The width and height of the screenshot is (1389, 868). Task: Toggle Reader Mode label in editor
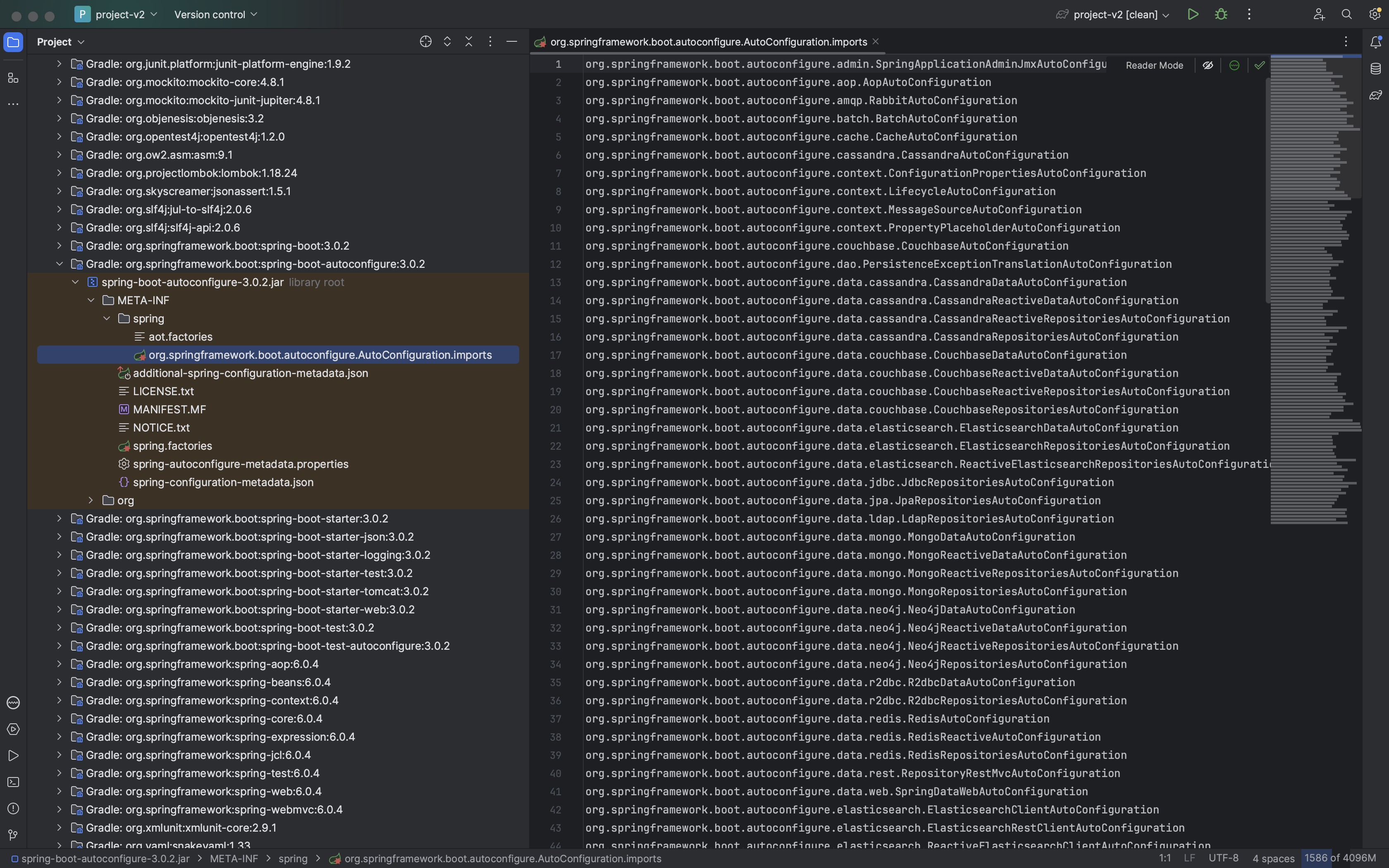(x=1154, y=65)
